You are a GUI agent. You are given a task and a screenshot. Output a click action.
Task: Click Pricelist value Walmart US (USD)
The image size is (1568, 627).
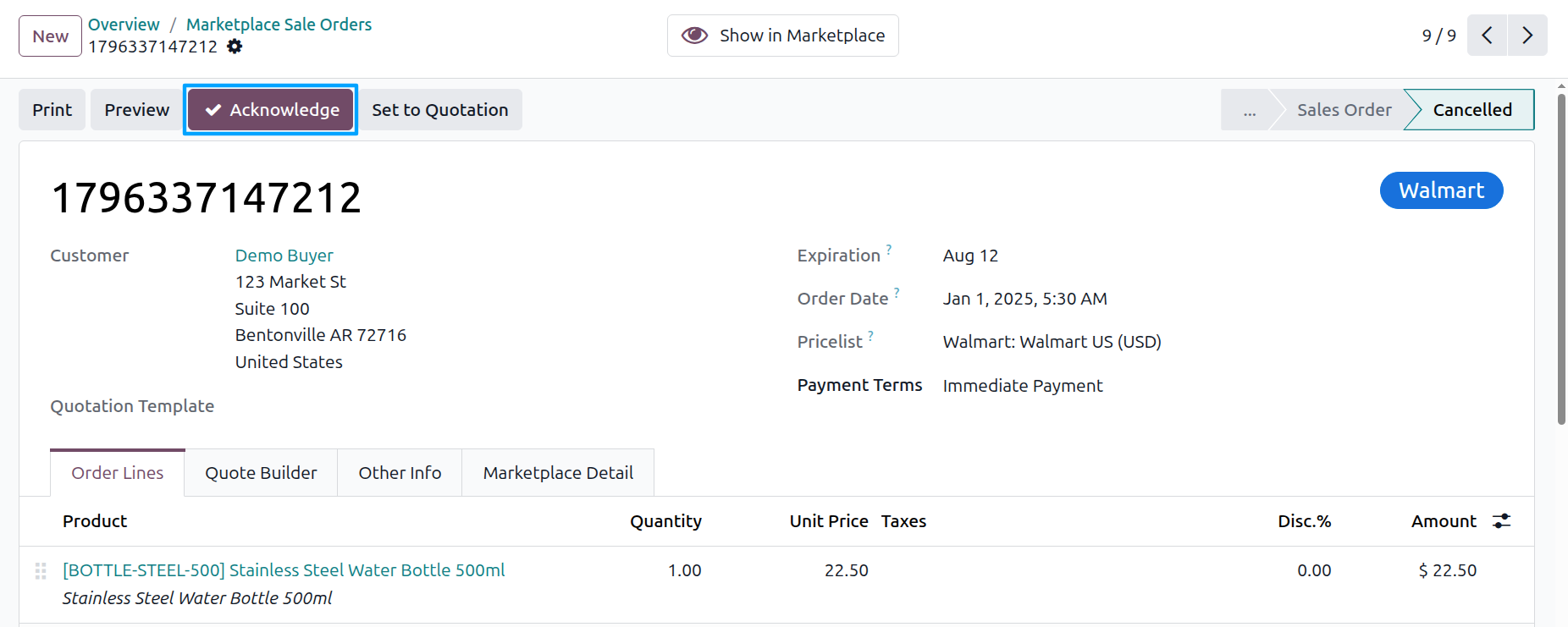(x=1052, y=342)
